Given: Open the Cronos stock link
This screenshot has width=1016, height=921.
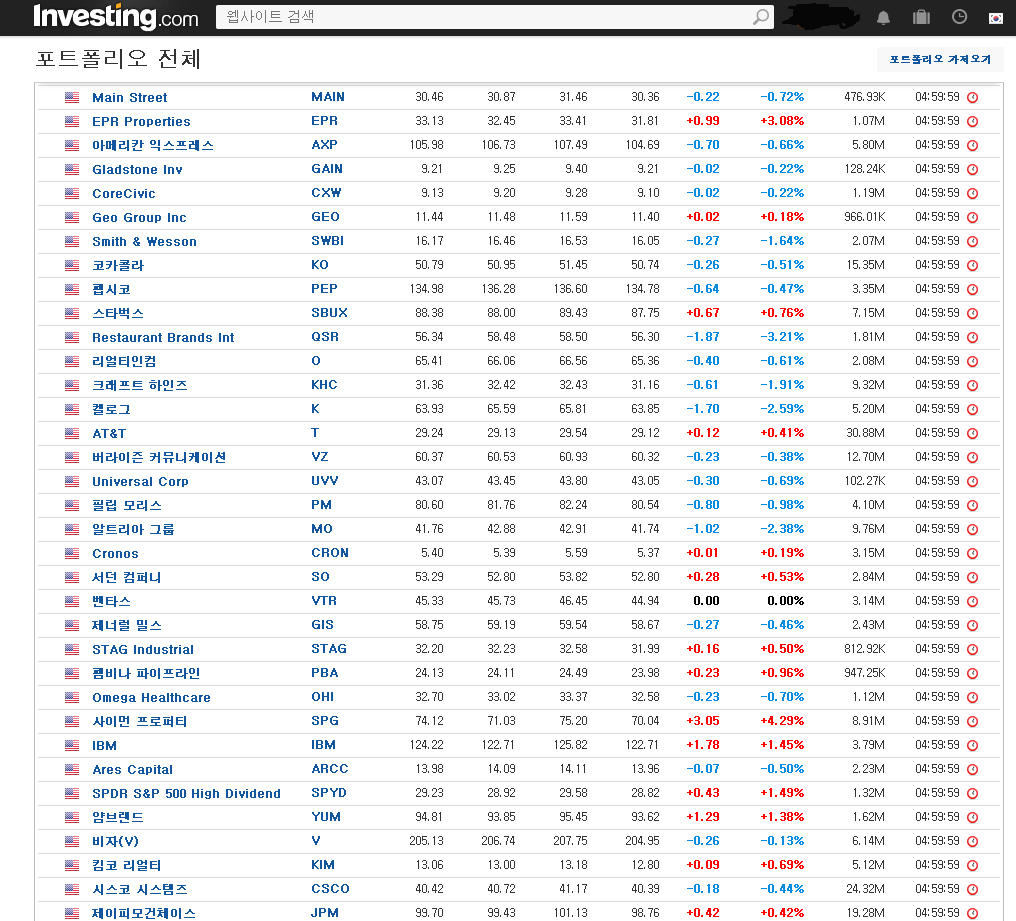Looking at the screenshot, I should pos(115,553).
